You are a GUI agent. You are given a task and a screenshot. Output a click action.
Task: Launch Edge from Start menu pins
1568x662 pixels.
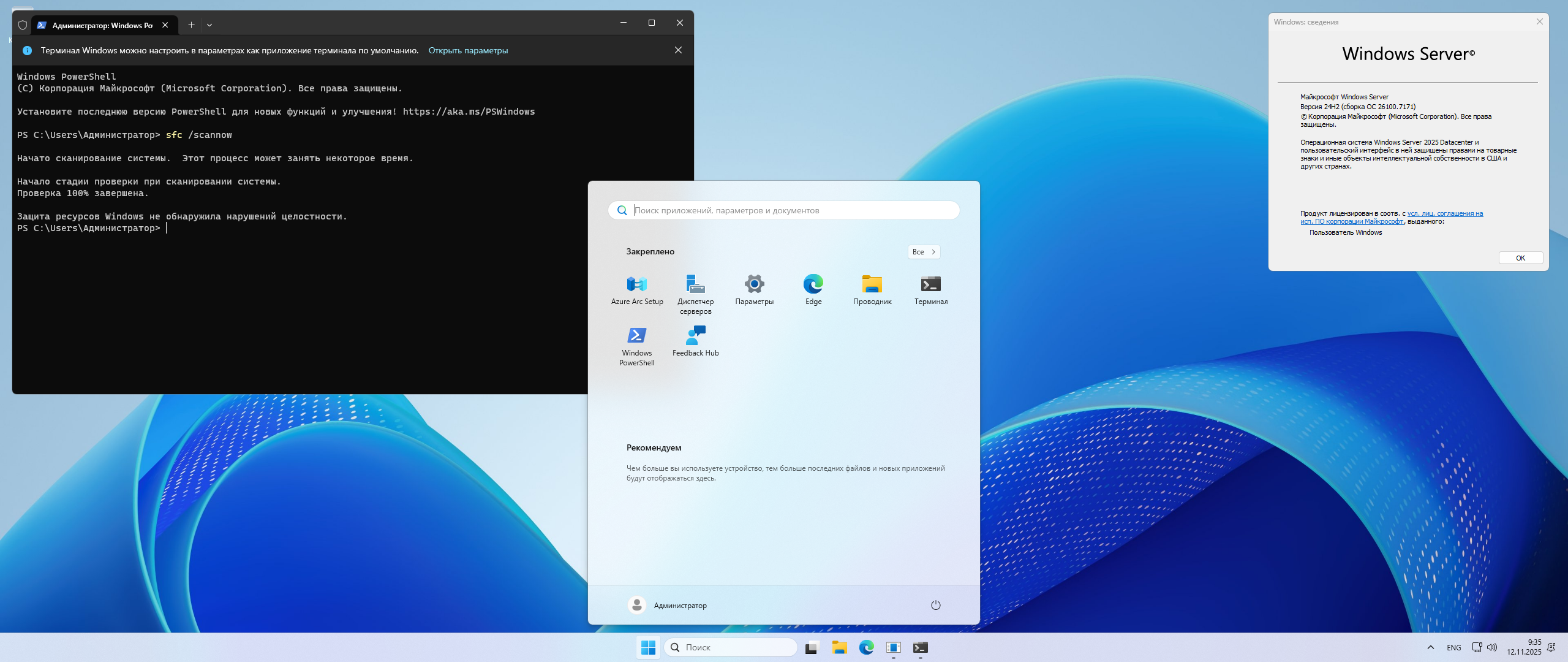tap(813, 289)
